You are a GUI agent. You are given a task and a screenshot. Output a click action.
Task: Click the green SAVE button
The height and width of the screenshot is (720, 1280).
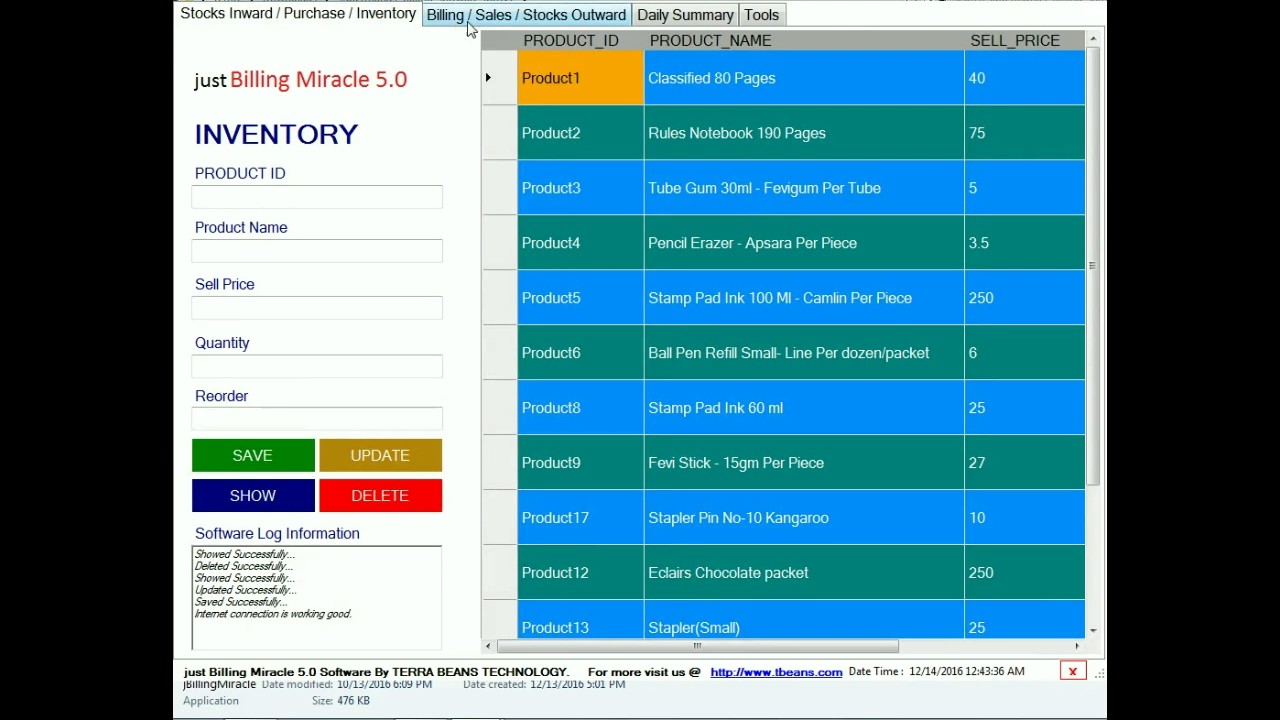pos(253,455)
